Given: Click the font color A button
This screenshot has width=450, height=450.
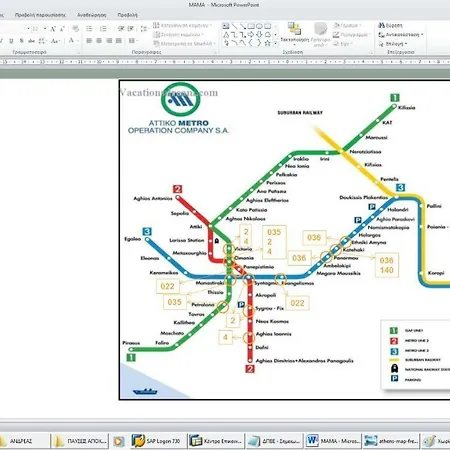Looking at the screenshot, I should coord(71,41).
